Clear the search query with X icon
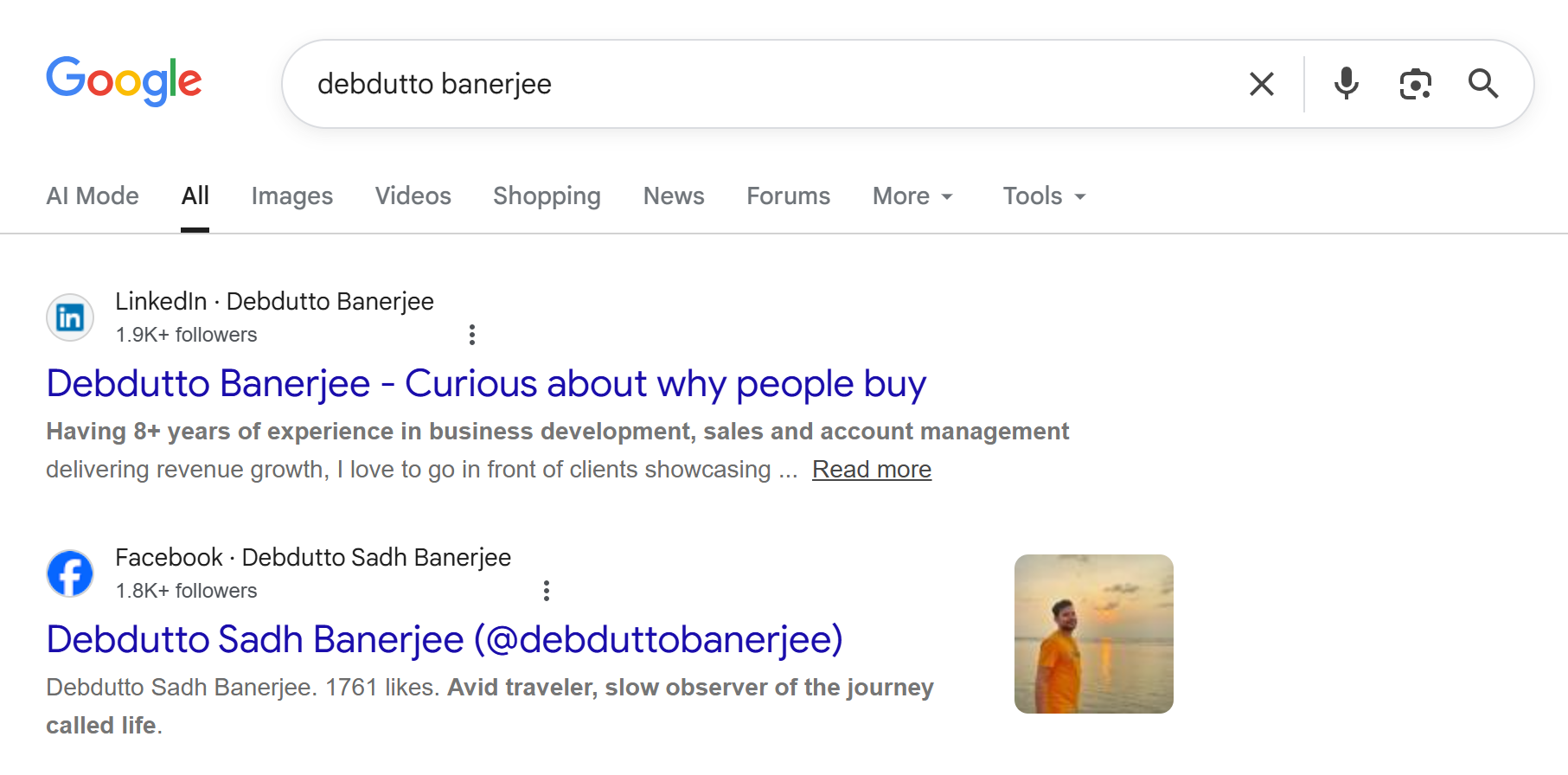Screen dimensions: 1568x775 pos(1262,84)
